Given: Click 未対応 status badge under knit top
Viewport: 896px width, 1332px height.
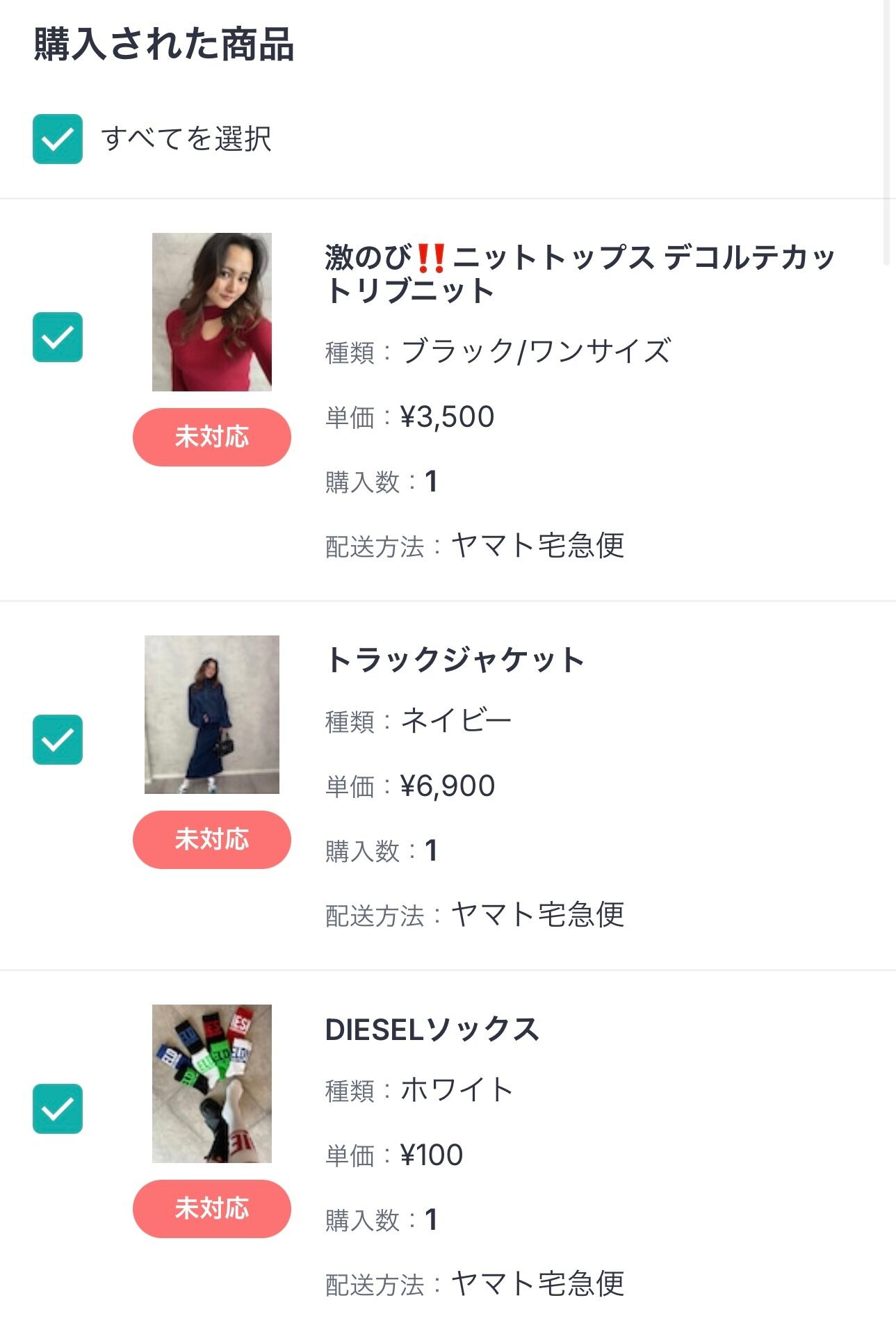Looking at the screenshot, I should point(212,437).
